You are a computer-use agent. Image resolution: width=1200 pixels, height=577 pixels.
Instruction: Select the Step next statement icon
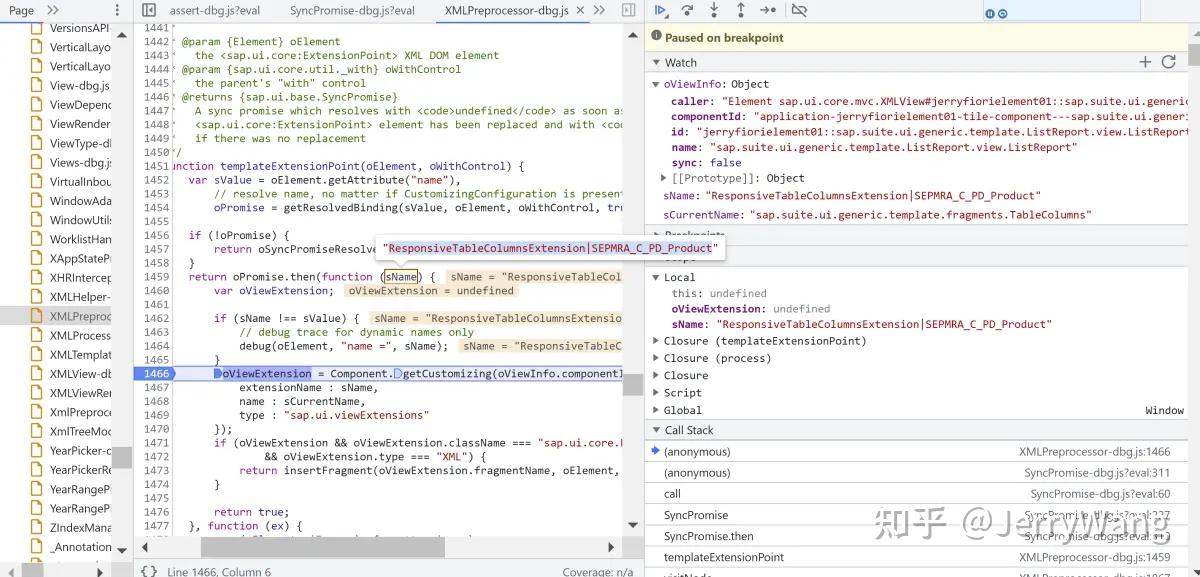[x=768, y=10]
